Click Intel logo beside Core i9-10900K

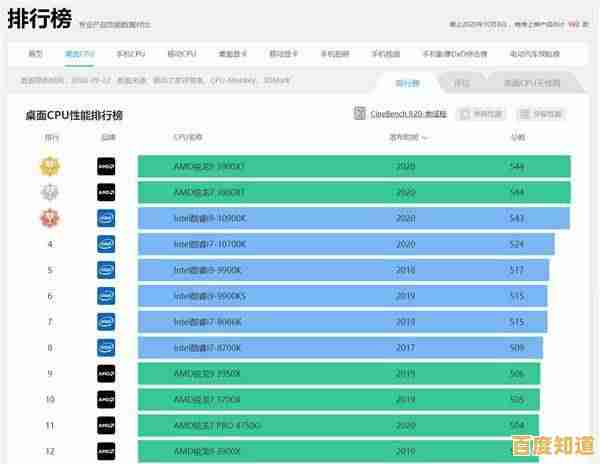click(x=106, y=218)
